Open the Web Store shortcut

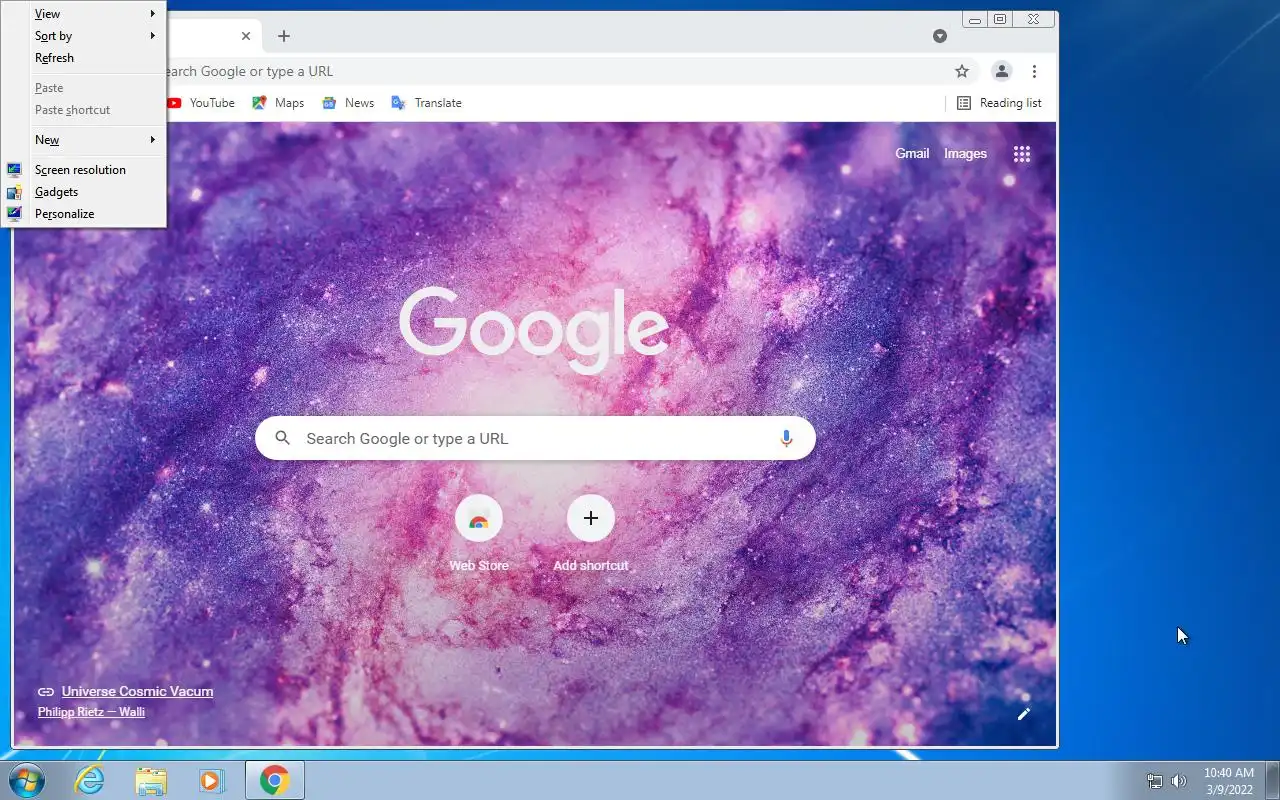click(479, 534)
